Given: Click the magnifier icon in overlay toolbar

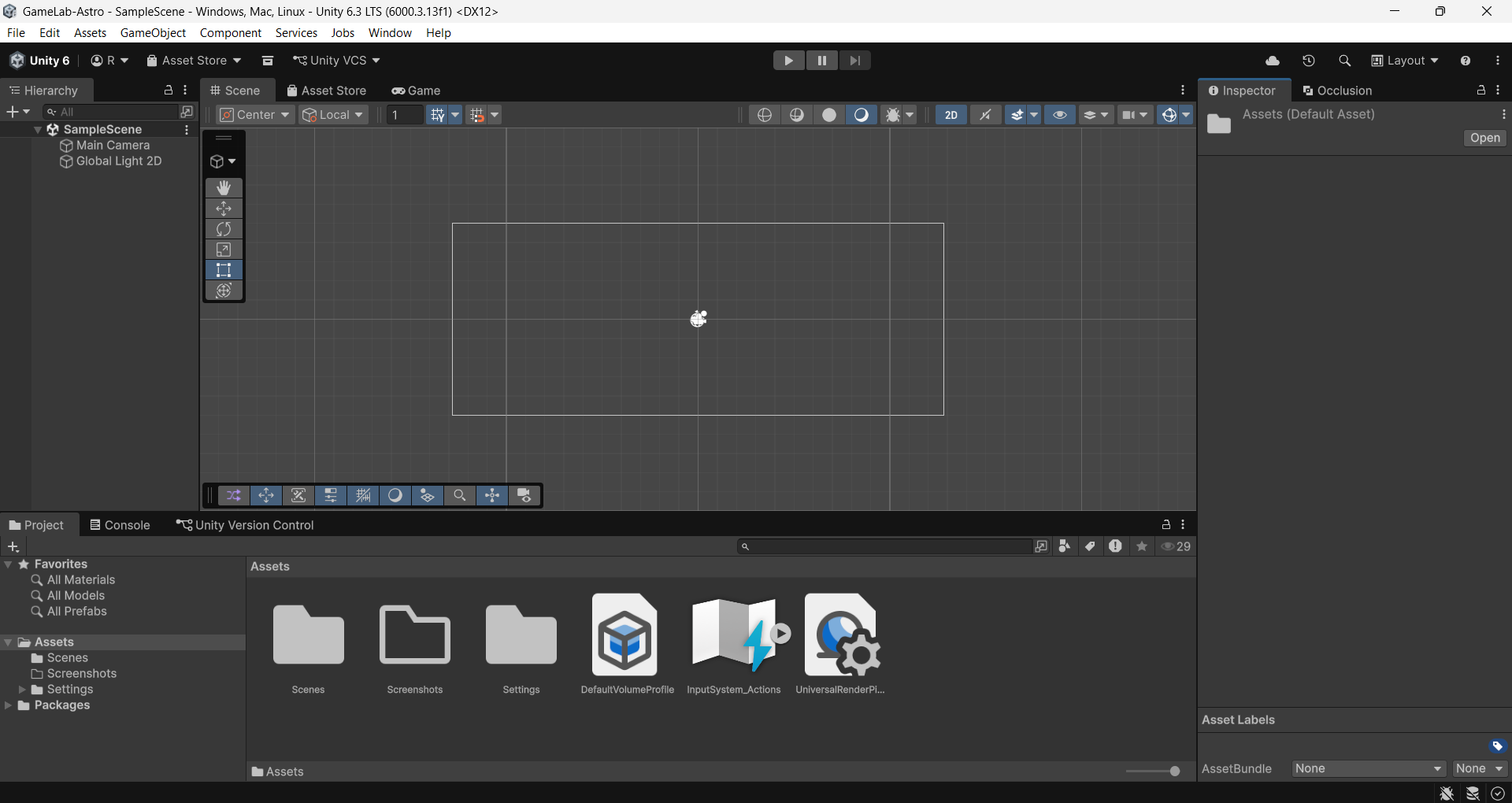Looking at the screenshot, I should [x=460, y=495].
